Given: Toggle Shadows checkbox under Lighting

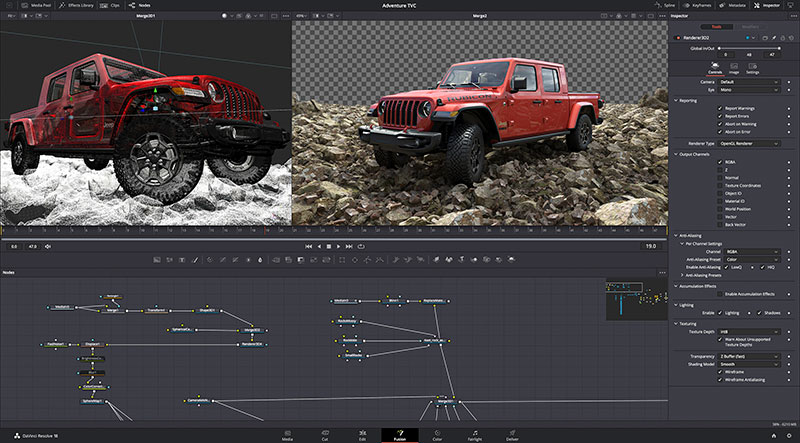Looking at the screenshot, I should click(759, 313).
